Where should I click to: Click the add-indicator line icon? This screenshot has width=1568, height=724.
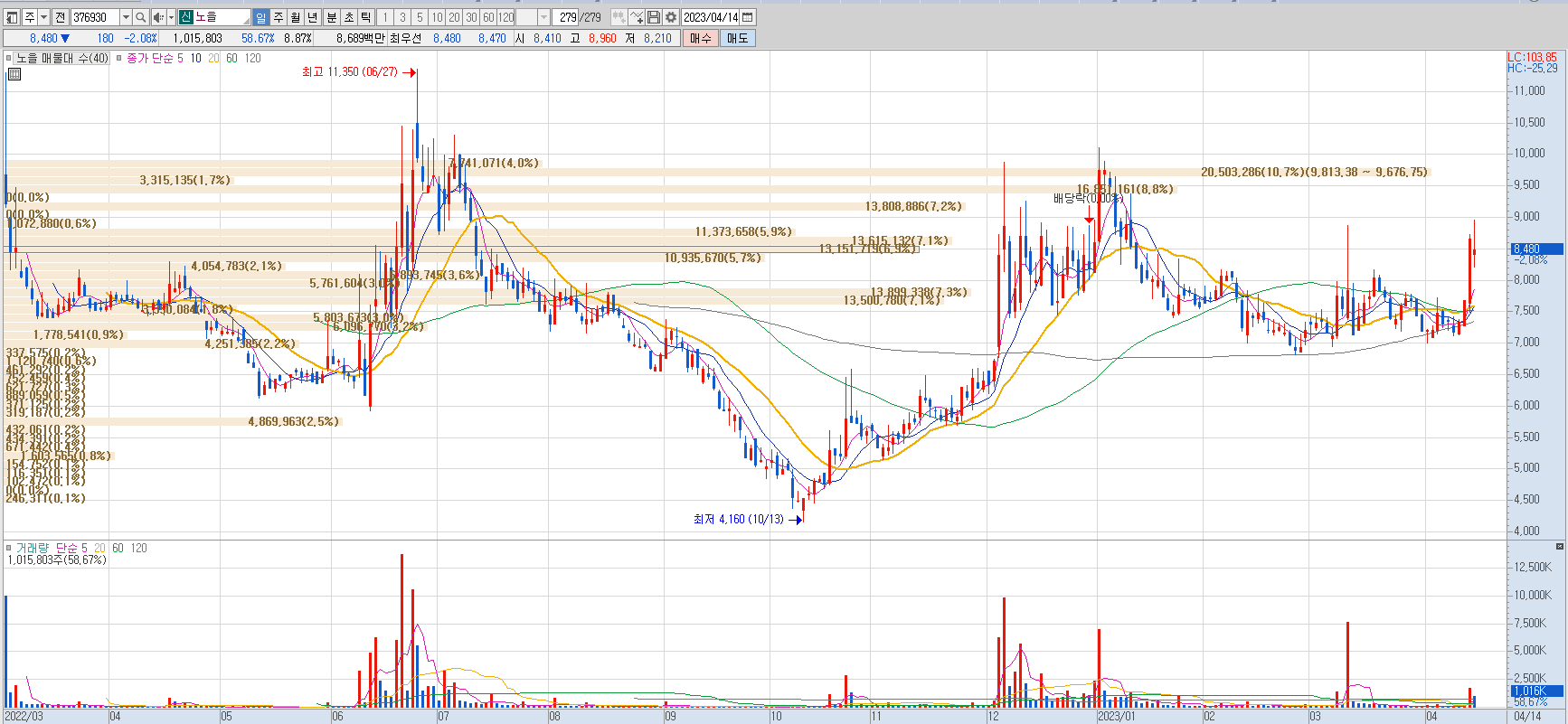click(x=637, y=17)
